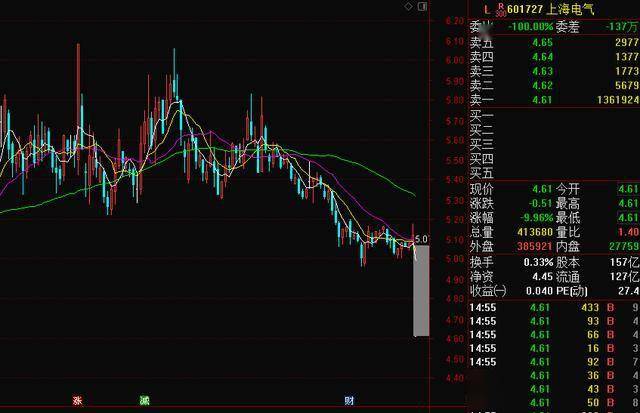This screenshot has width=640, height=413.
Task: Click the 买三 bid row label
Action: click(482, 145)
